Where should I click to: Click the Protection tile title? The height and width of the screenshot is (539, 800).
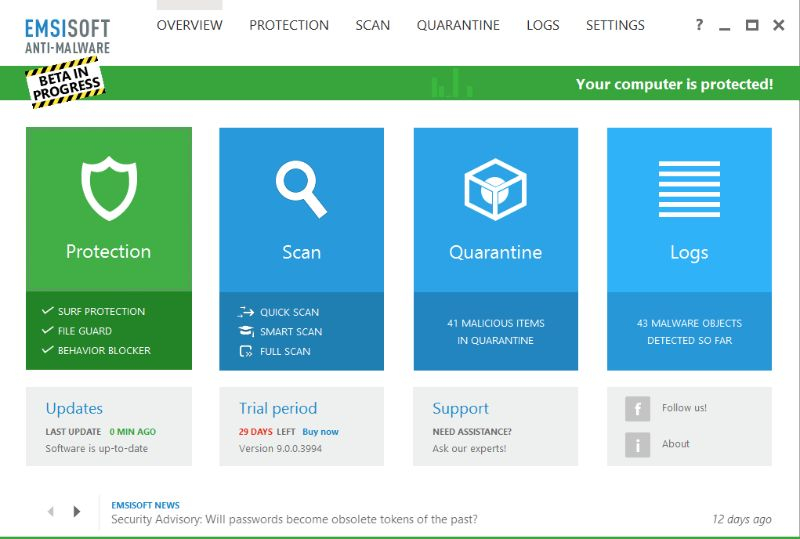tap(108, 252)
